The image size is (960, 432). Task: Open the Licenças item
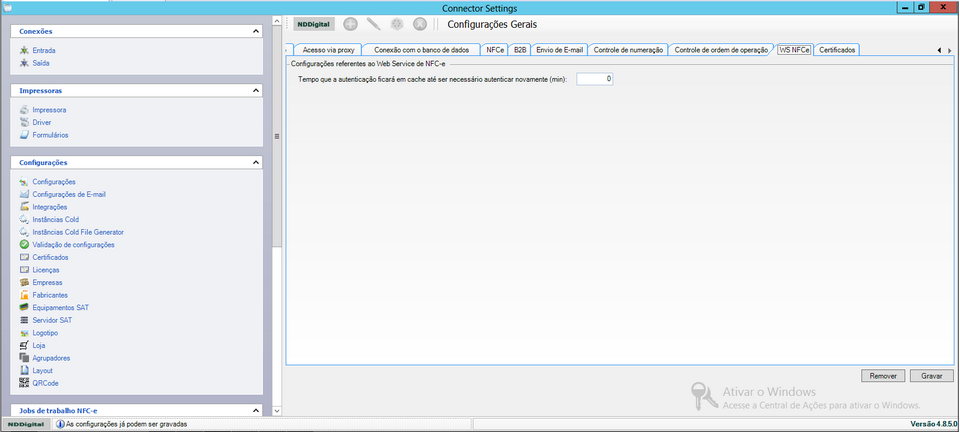click(x=46, y=270)
